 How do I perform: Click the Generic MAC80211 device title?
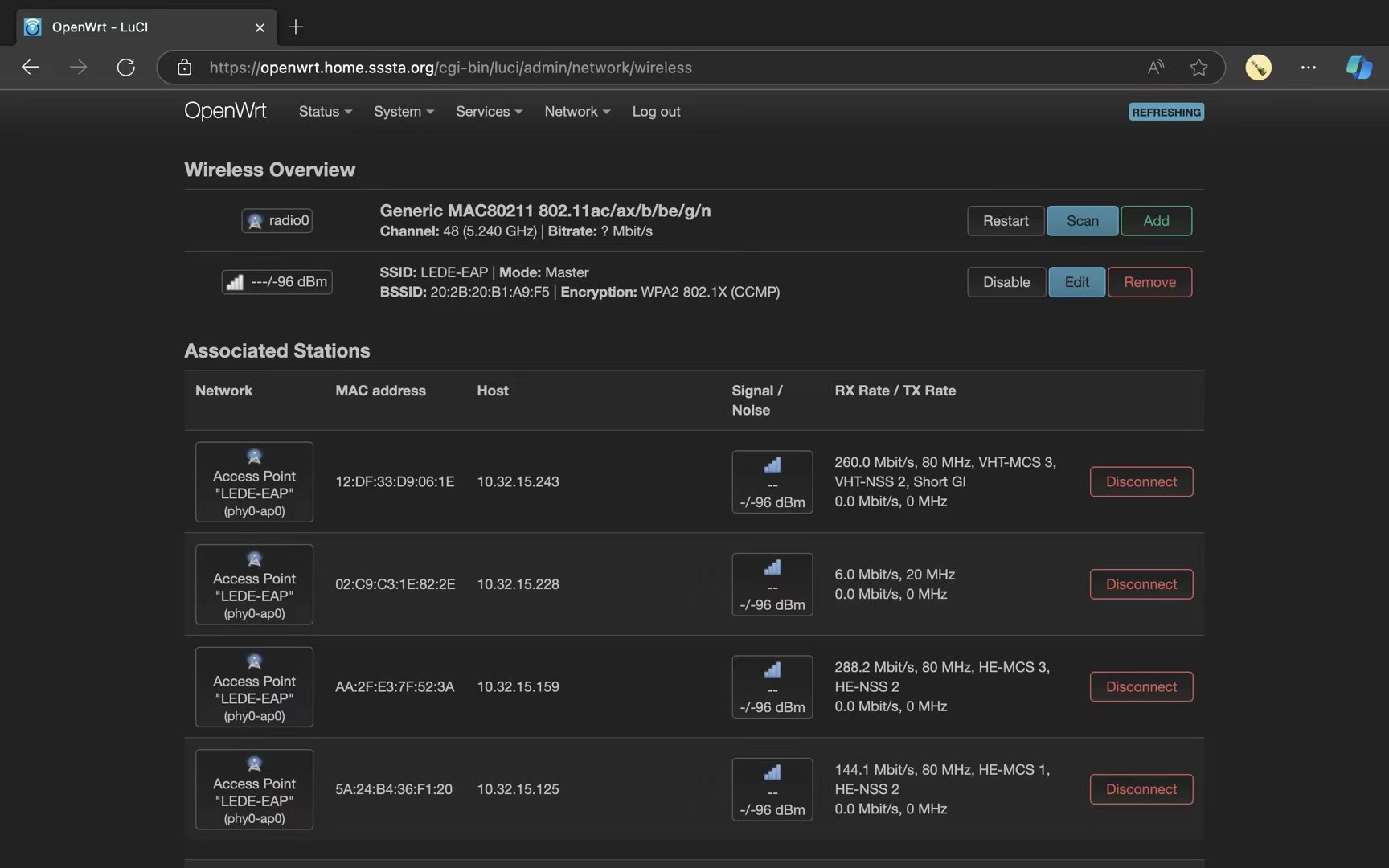tap(545, 211)
